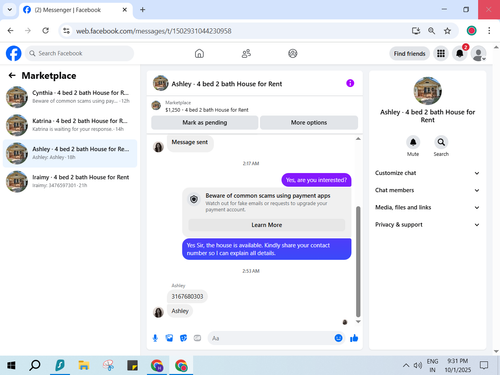Record a voice clip with microphone icon
The image size is (500, 375).
pyautogui.click(x=155, y=338)
